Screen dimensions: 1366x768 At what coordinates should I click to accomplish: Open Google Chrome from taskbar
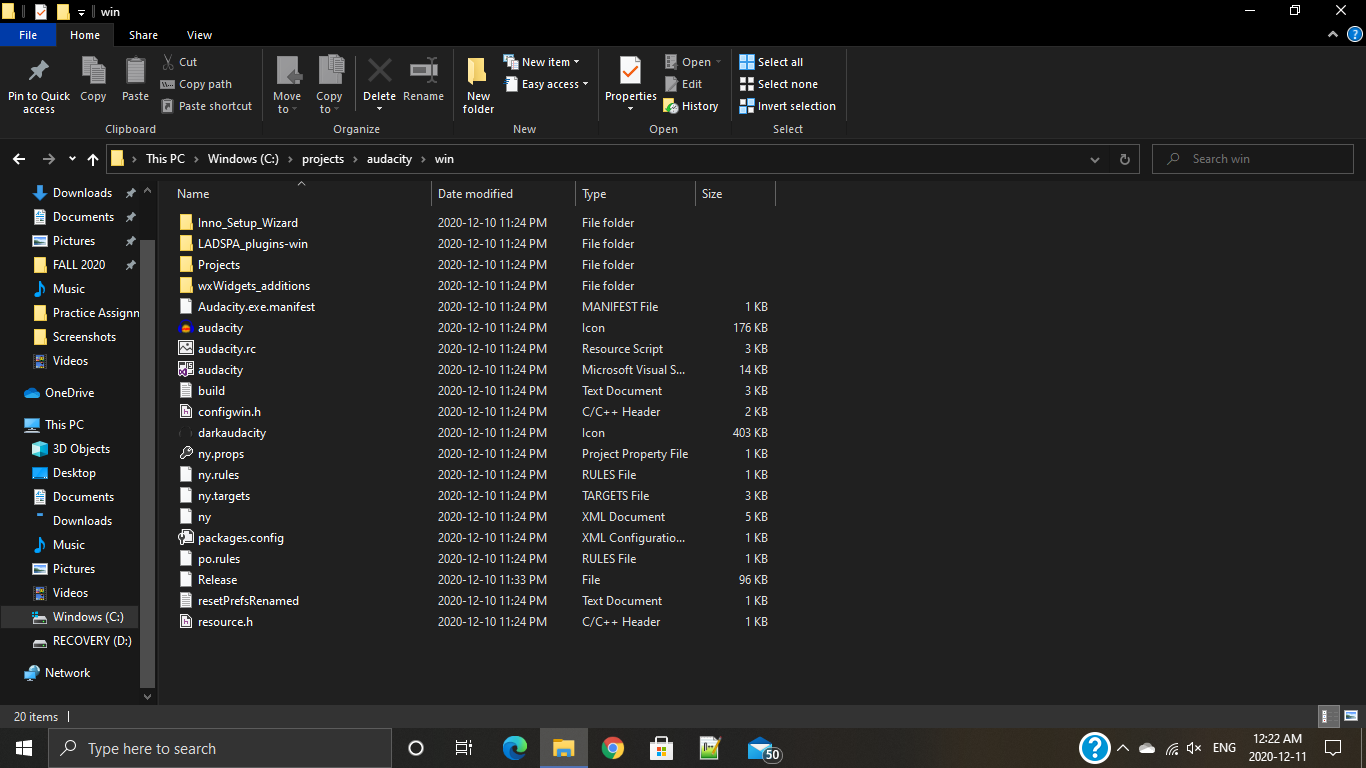pyautogui.click(x=613, y=748)
